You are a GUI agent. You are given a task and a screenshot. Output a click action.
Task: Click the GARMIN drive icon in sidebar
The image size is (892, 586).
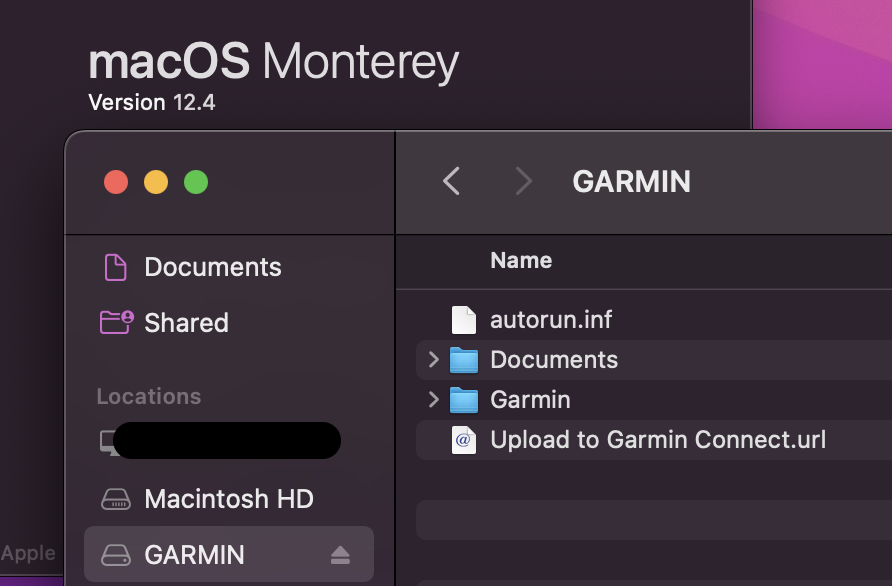116,555
